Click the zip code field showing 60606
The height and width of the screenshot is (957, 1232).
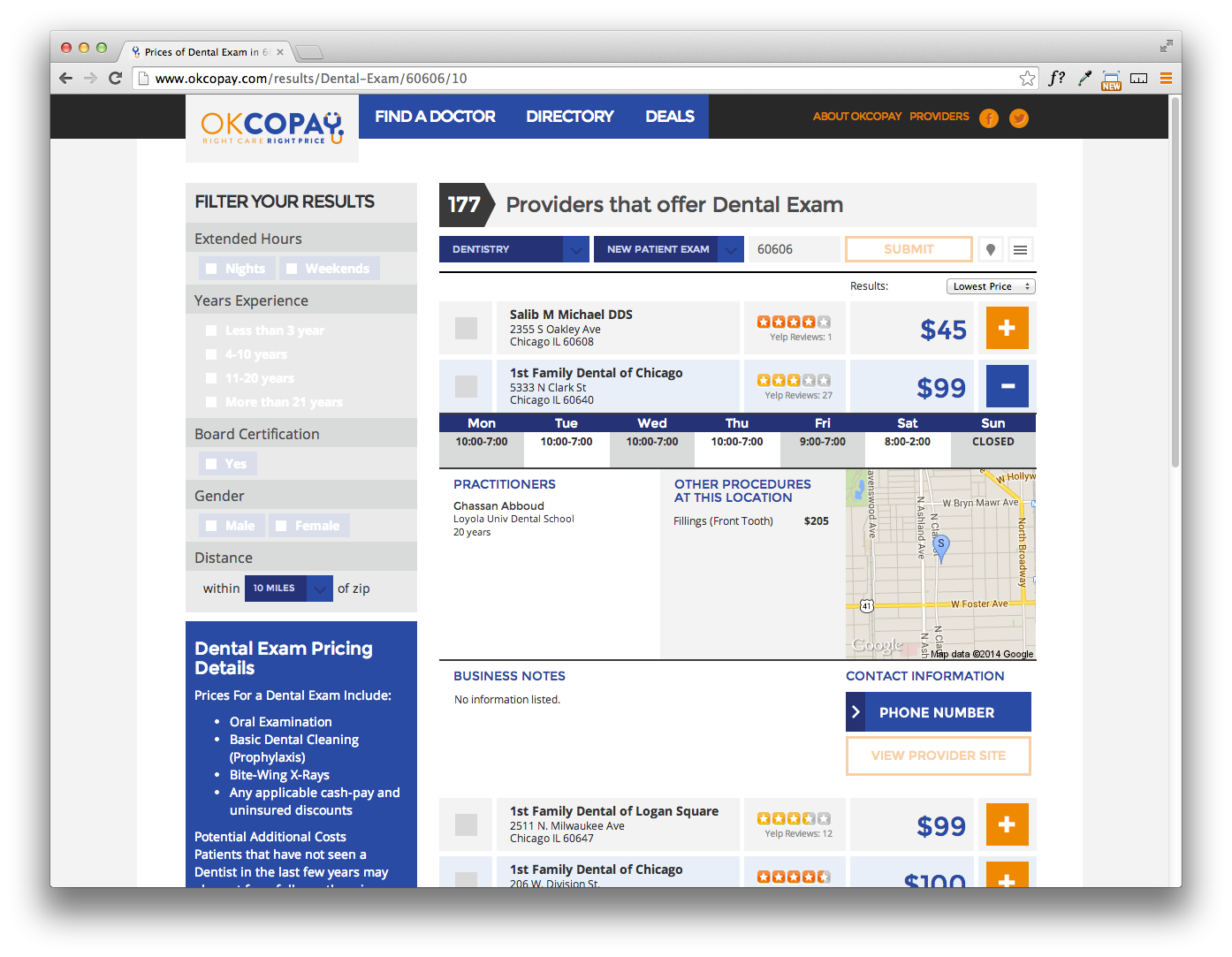tap(794, 249)
